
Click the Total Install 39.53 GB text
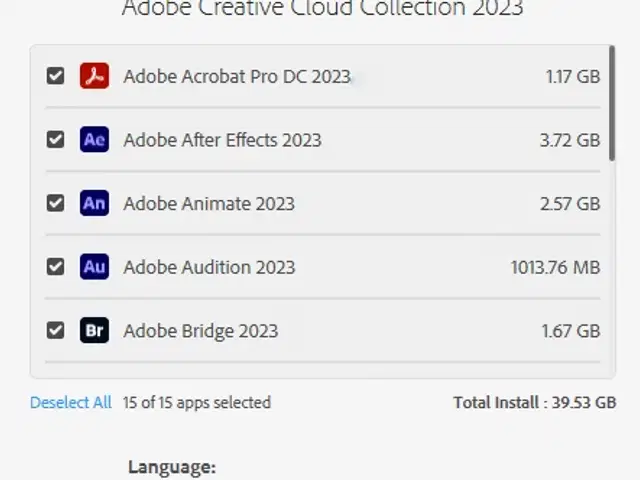(535, 402)
